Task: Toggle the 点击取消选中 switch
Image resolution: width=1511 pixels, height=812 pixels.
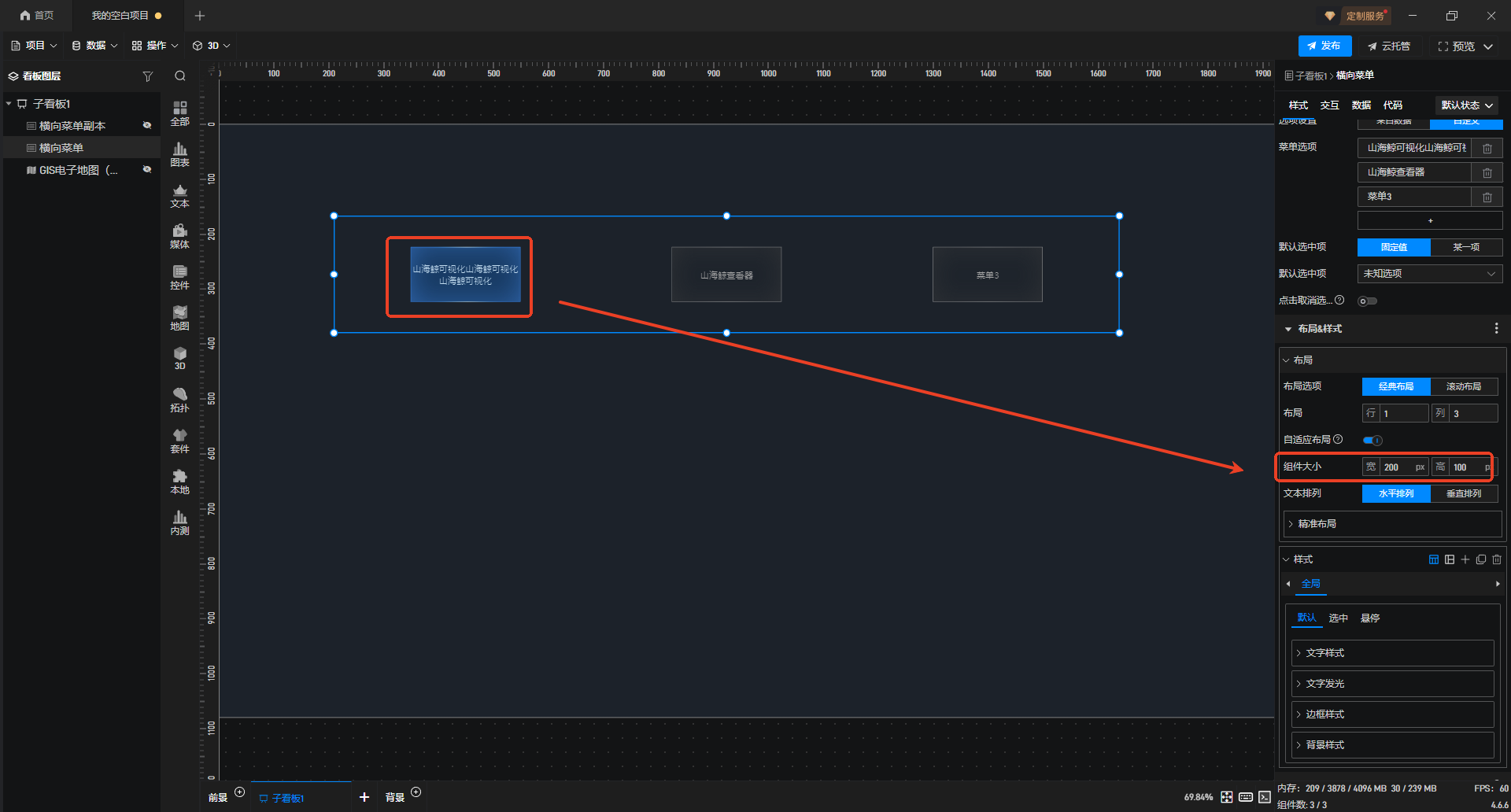Action: [x=1367, y=301]
